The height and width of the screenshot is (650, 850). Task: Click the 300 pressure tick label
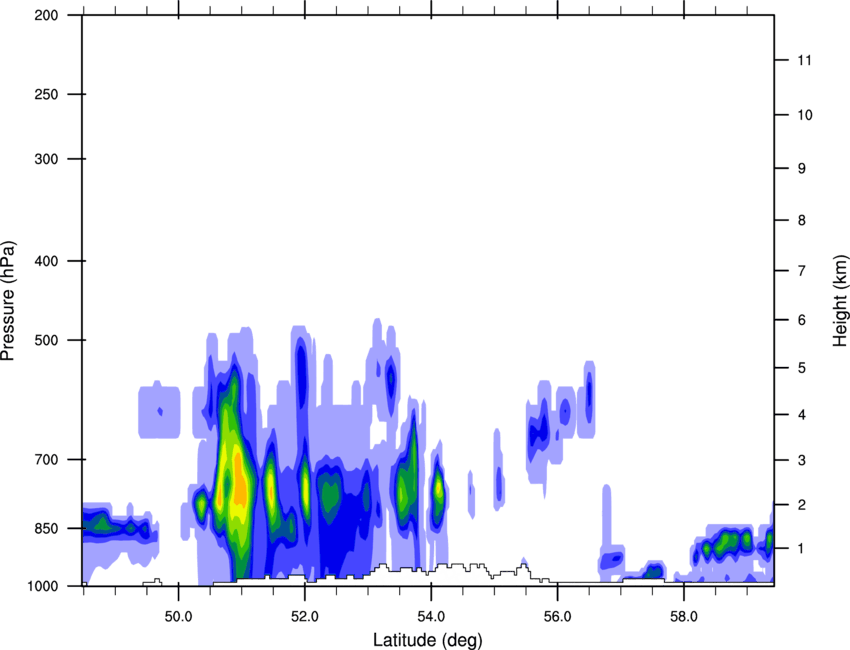(46, 159)
